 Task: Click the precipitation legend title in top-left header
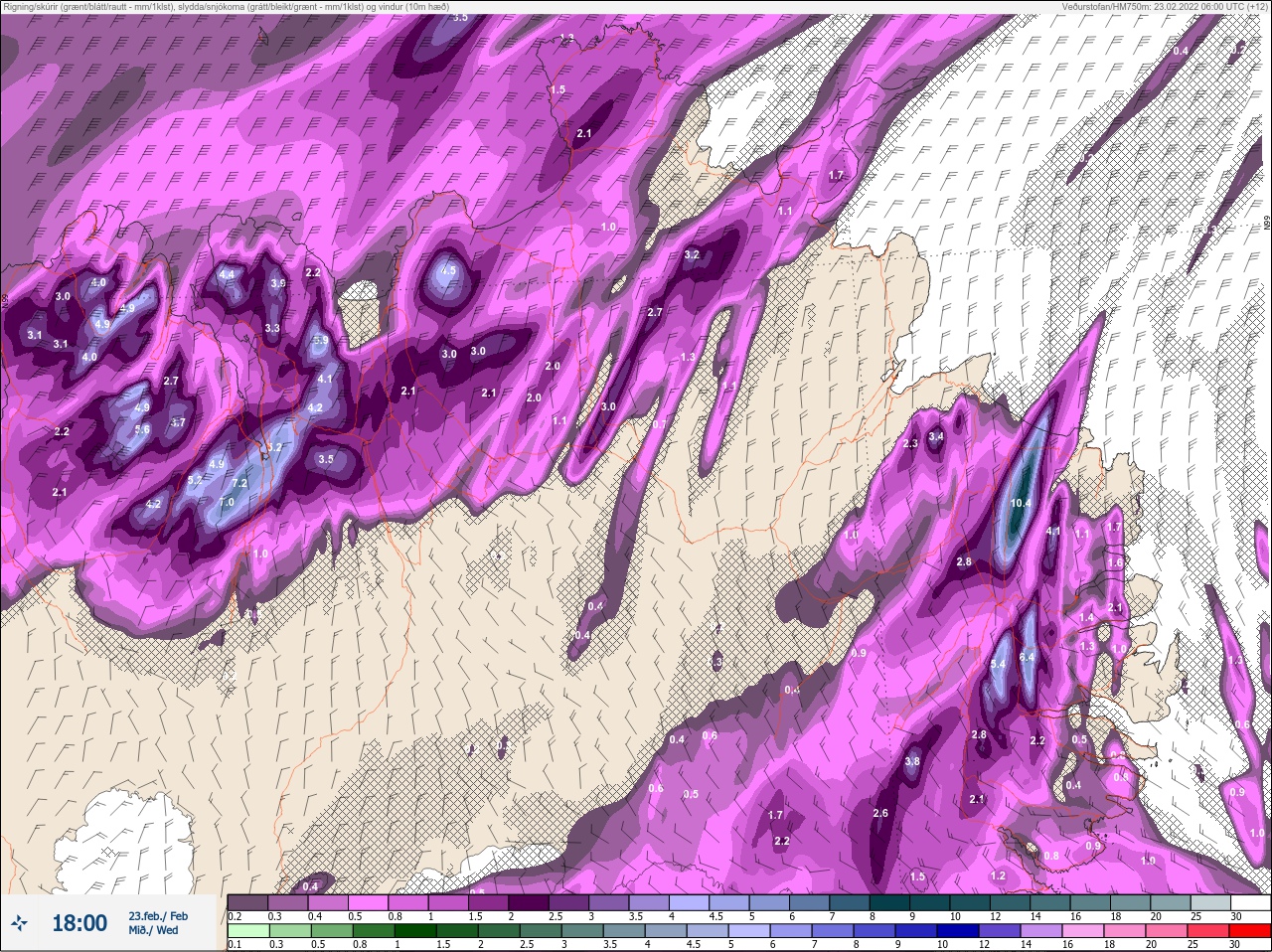coord(225,7)
